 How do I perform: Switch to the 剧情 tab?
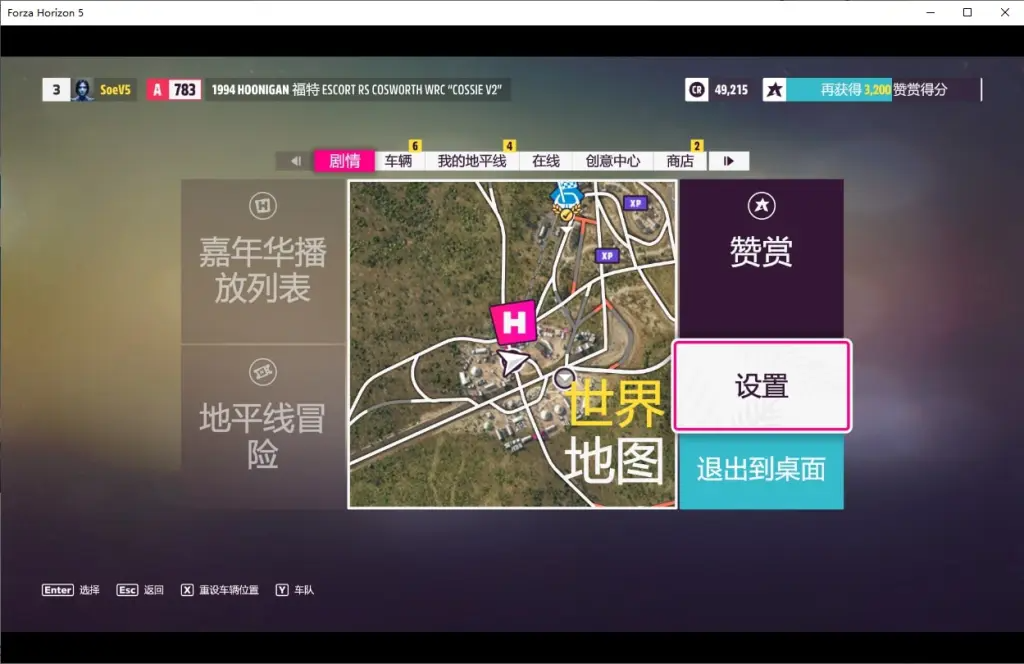(344, 161)
